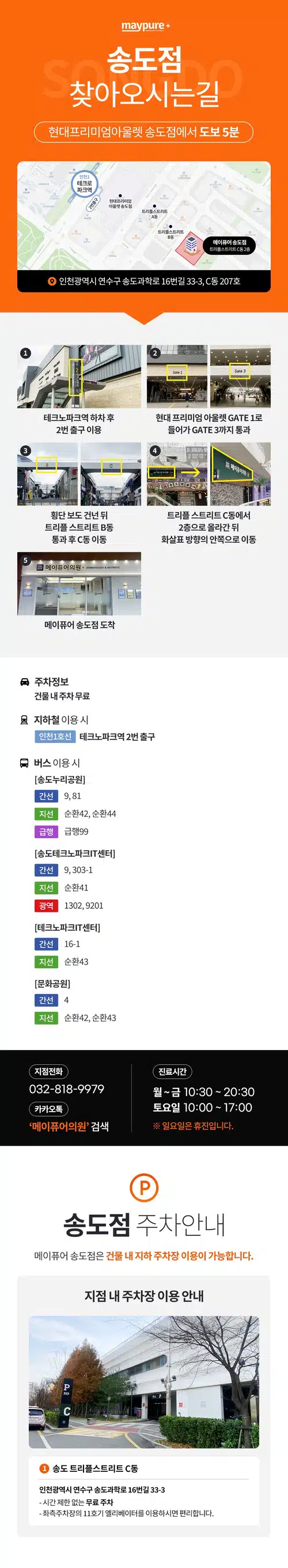The height and width of the screenshot is (1568, 288).
Task: Click the 테크노파크역 station marker on map
Action: pos(85,183)
